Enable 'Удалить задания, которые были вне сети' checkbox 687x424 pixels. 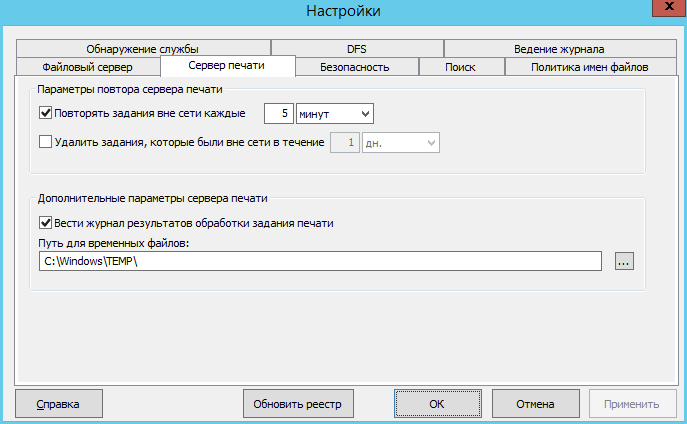tap(45, 143)
